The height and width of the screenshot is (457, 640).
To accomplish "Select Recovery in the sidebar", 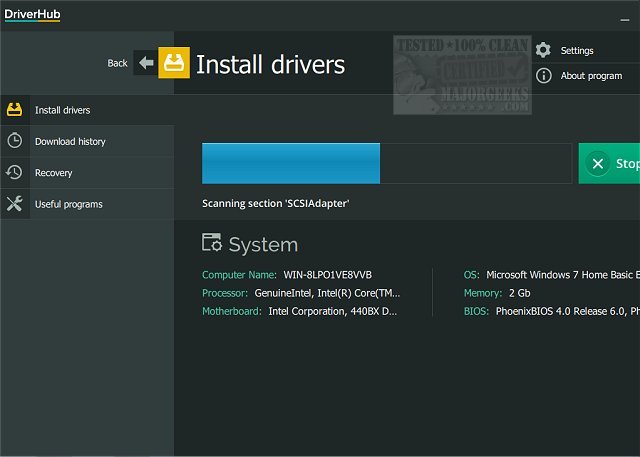I will pos(53,173).
